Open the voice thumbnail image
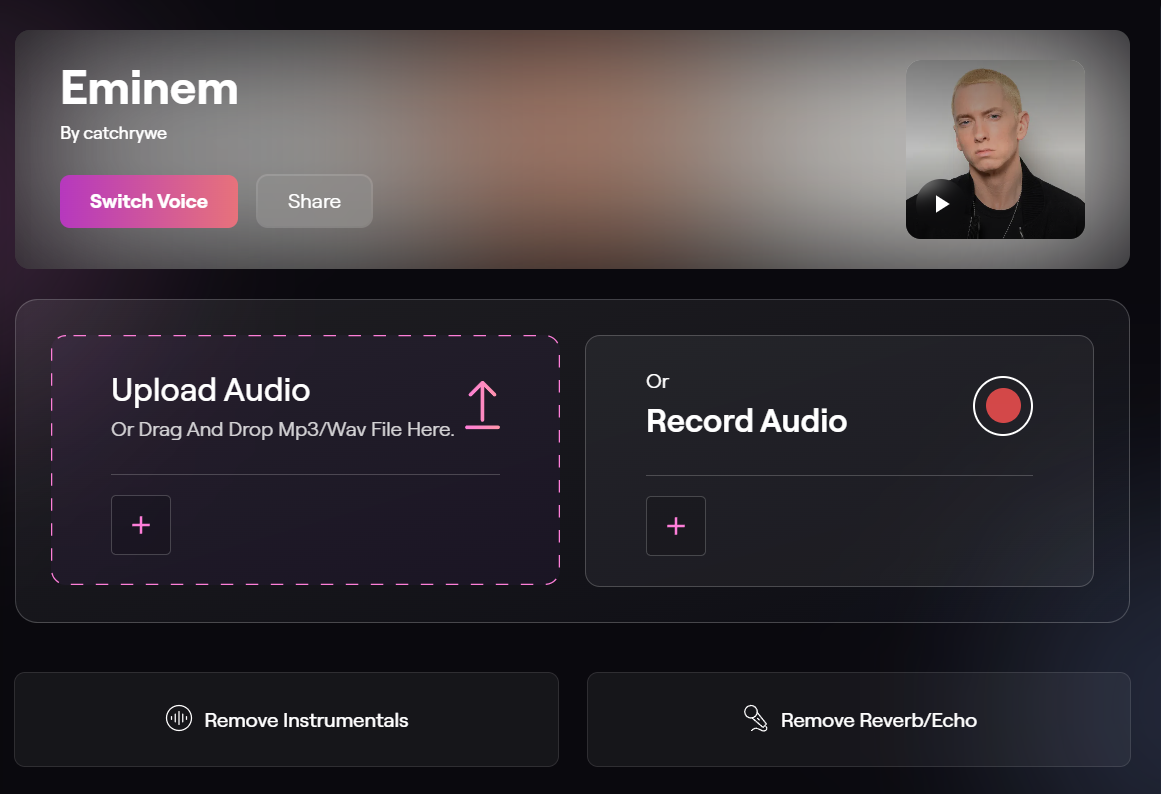This screenshot has width=1161, height=794. click(995, 150)
